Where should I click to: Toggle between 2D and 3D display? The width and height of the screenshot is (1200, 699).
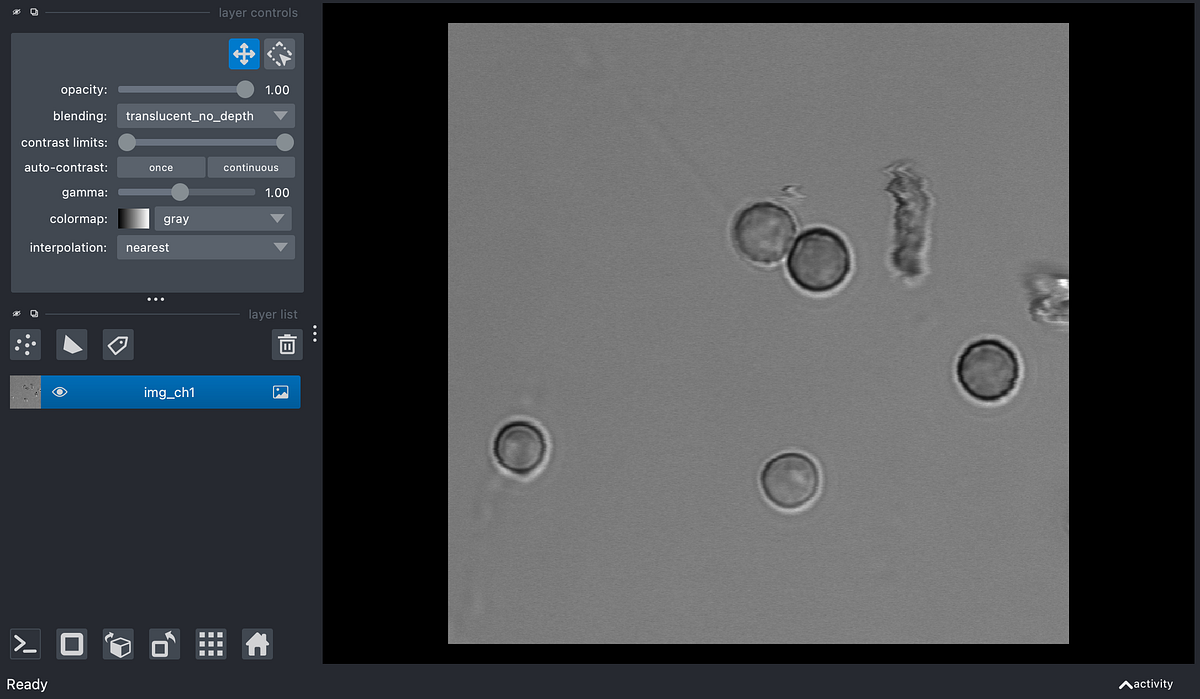(71, 644)
